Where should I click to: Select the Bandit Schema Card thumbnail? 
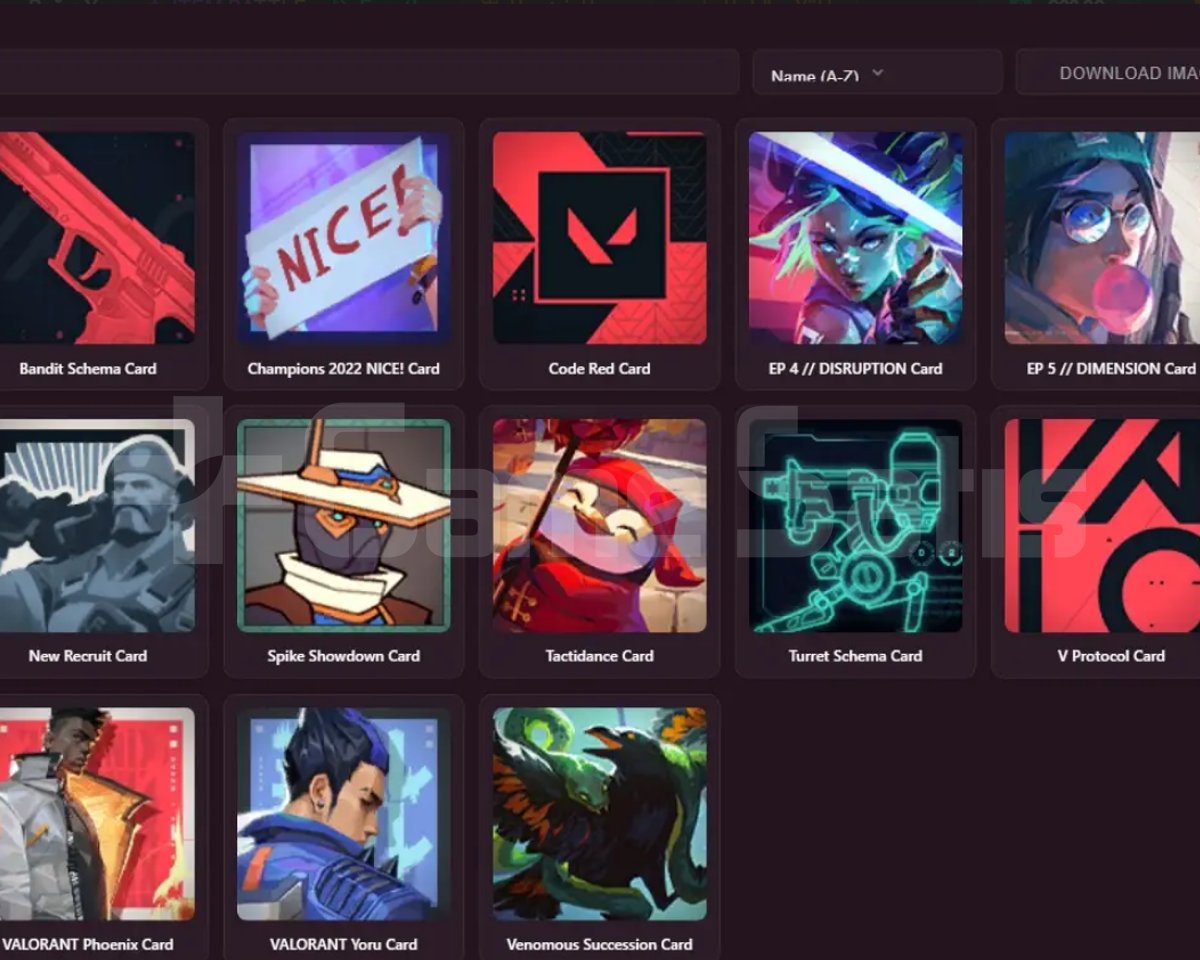(97, 238)
